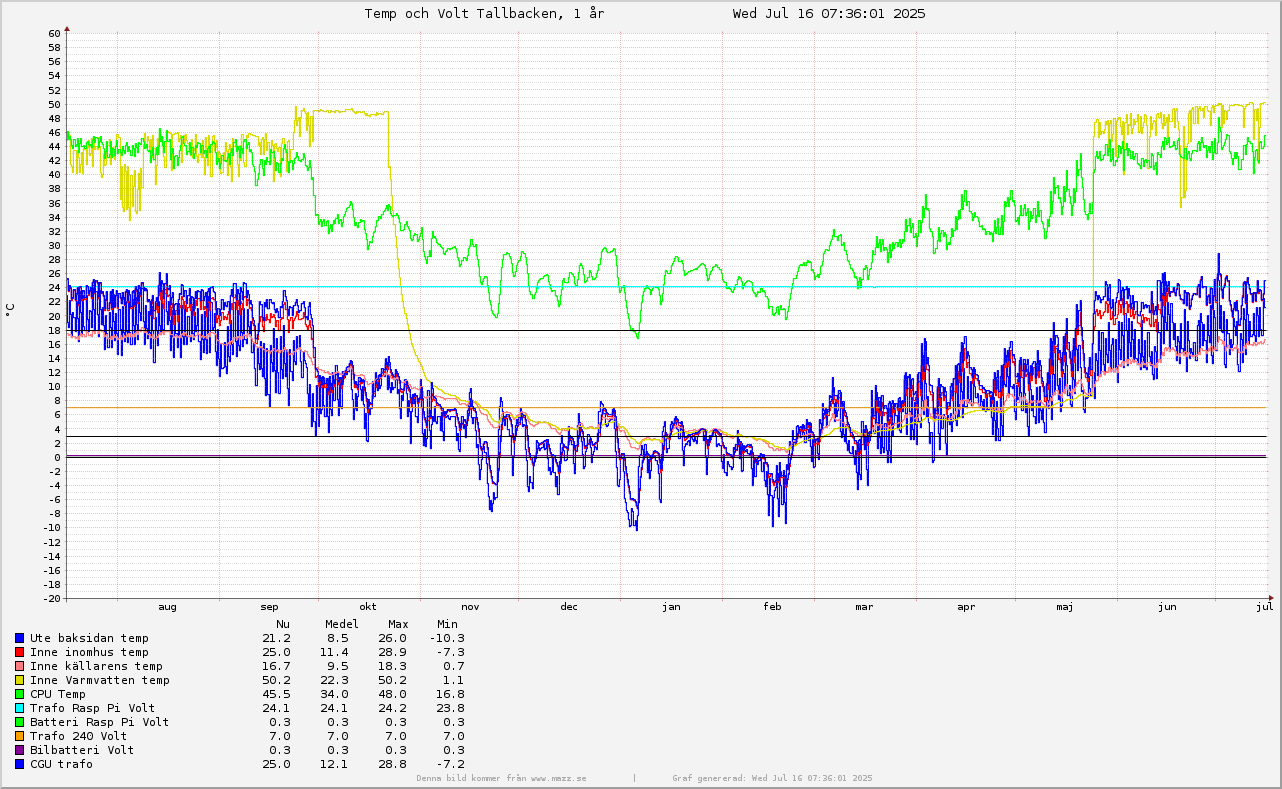Click the 'okt' month label on x-axis
The height and width of the screenshot is (789, 1282).
(x=368, y=607)
